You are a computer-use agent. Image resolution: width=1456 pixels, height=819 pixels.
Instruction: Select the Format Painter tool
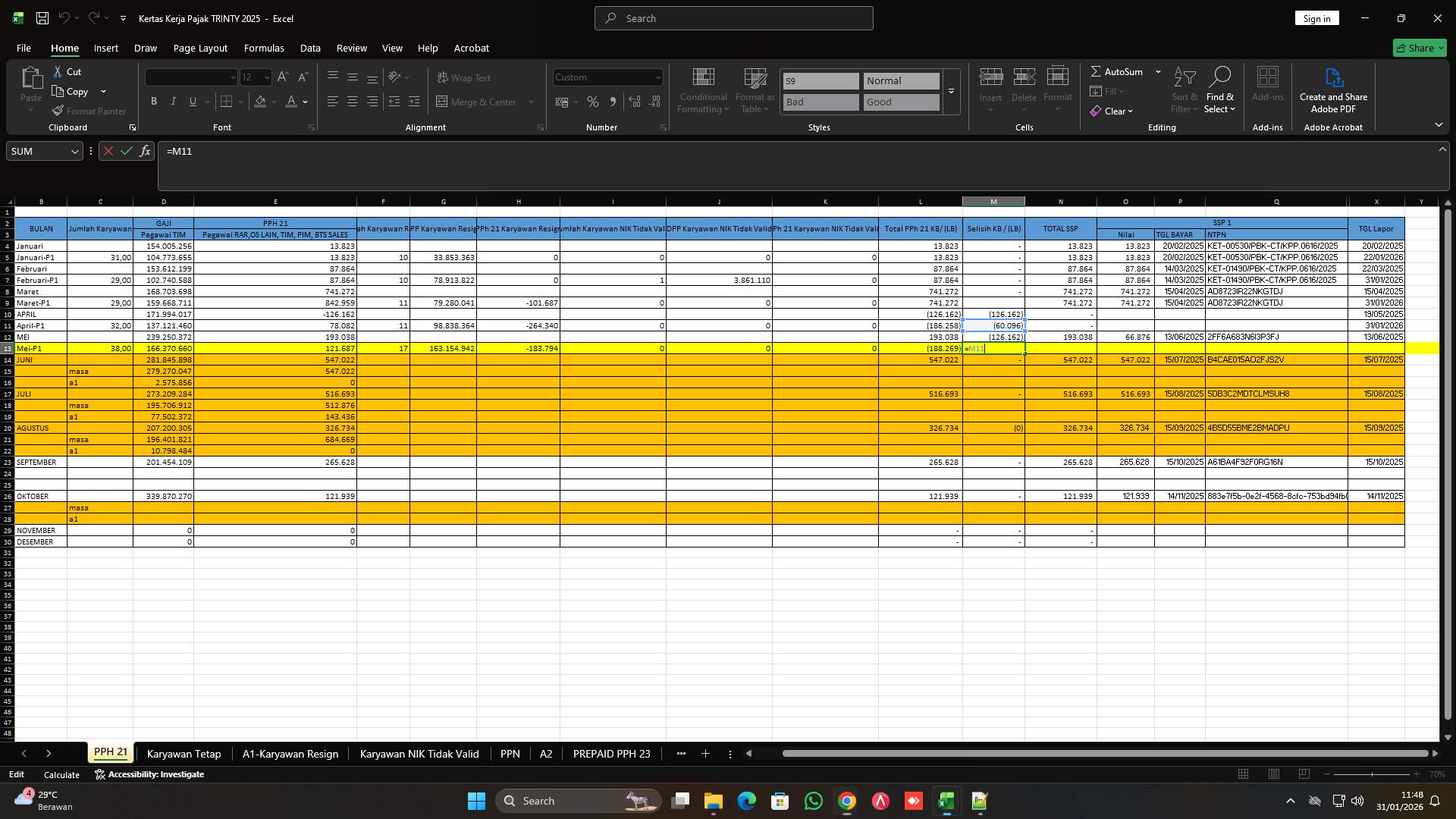click(89, 111)
